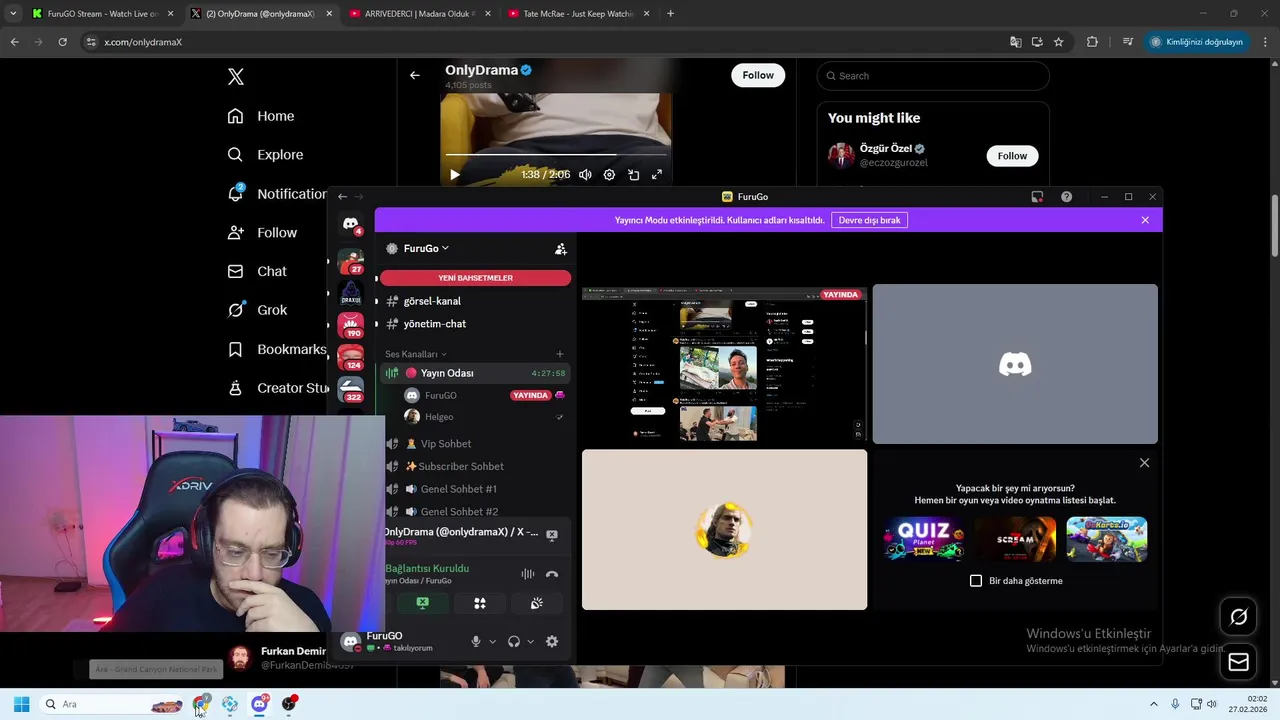The height and width of the screenshot is (720, 1280).
Task: Select the Yayın Odası voice channel
Action: coord(475,373)
